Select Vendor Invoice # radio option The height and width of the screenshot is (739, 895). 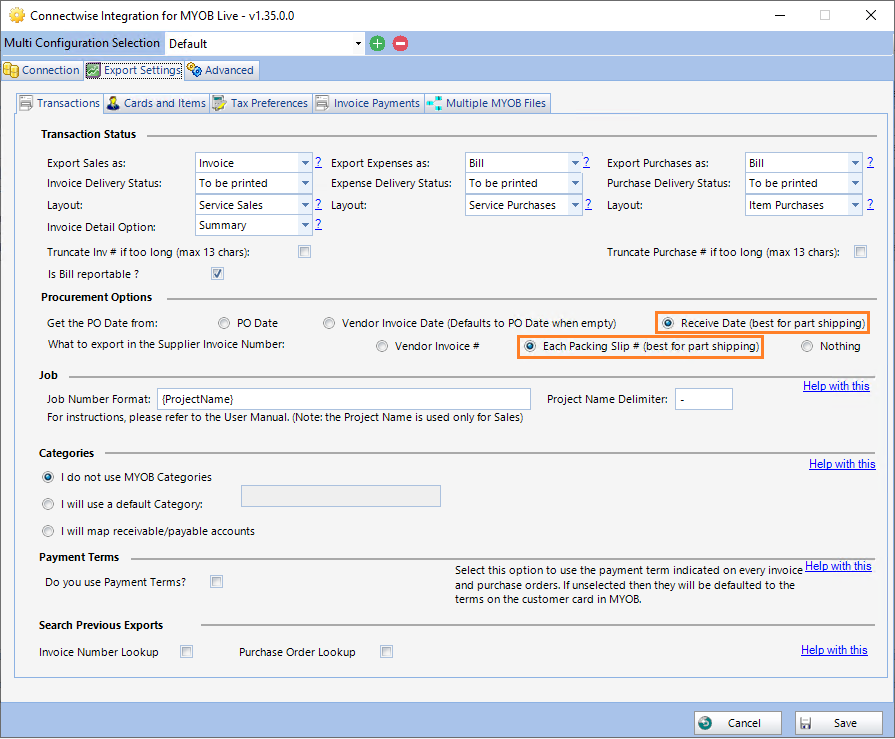[x=382, y=346]
